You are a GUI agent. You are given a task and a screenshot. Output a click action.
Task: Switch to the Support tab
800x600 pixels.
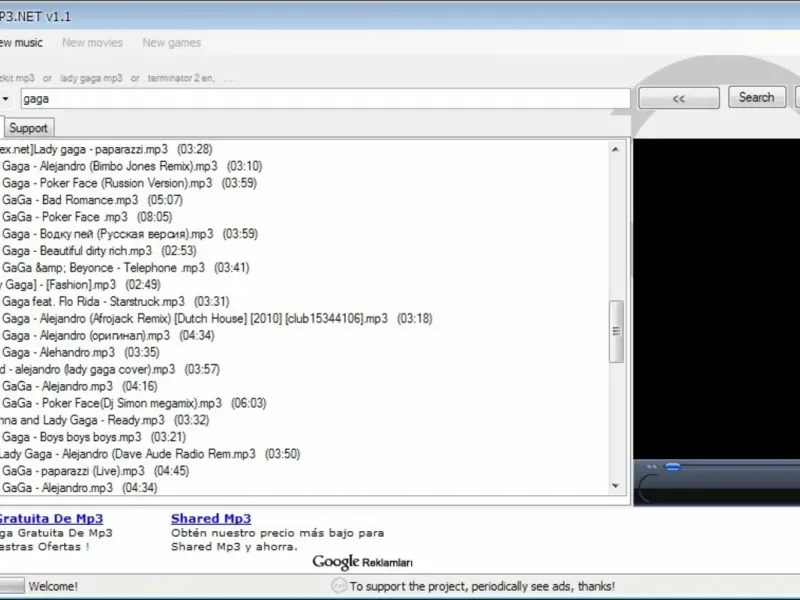(28, 128)
